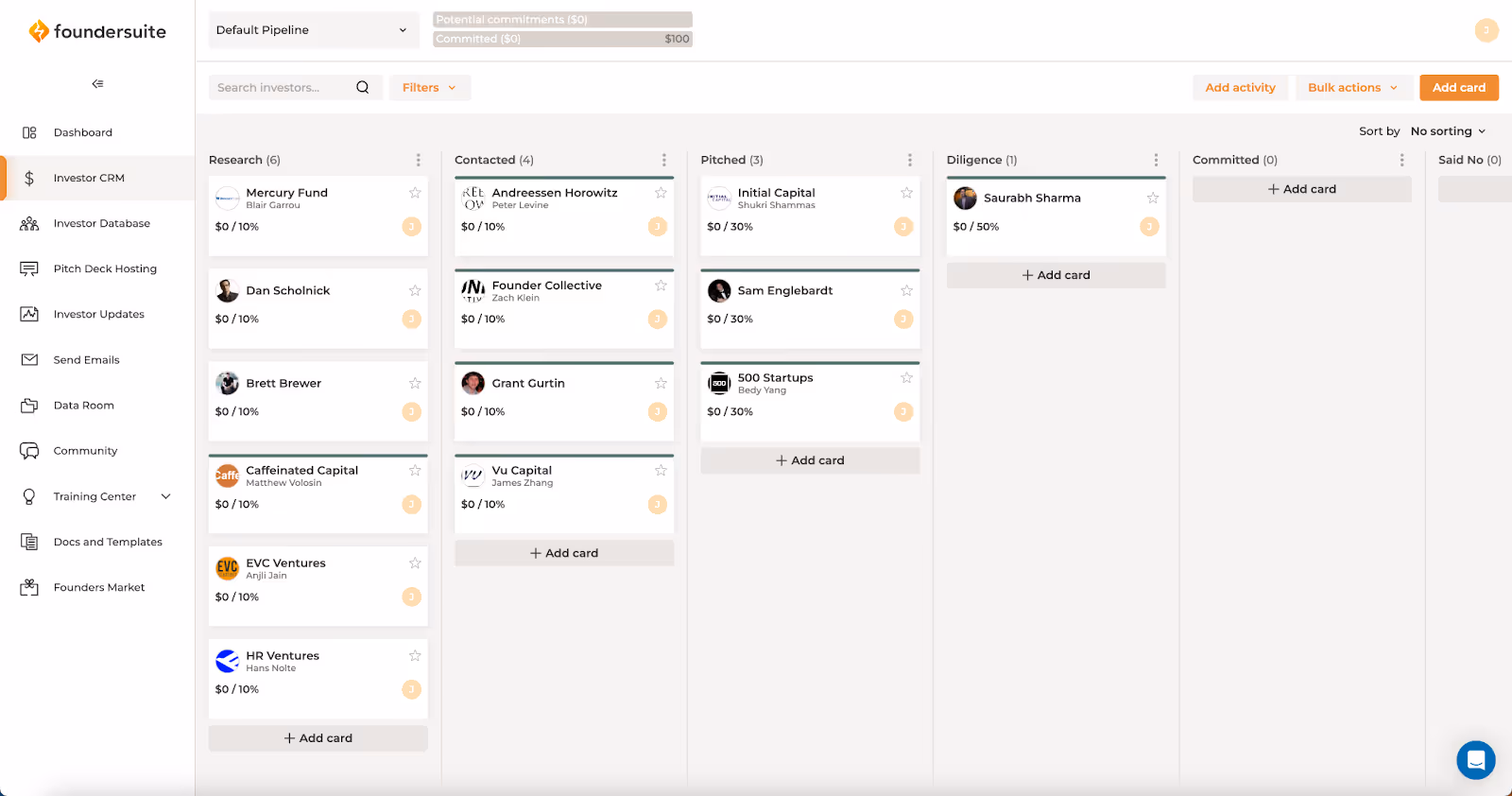1512x796 pixels.
Task: Click the Community chat icon
Action: pyautogui.click(x=29, y=451)
